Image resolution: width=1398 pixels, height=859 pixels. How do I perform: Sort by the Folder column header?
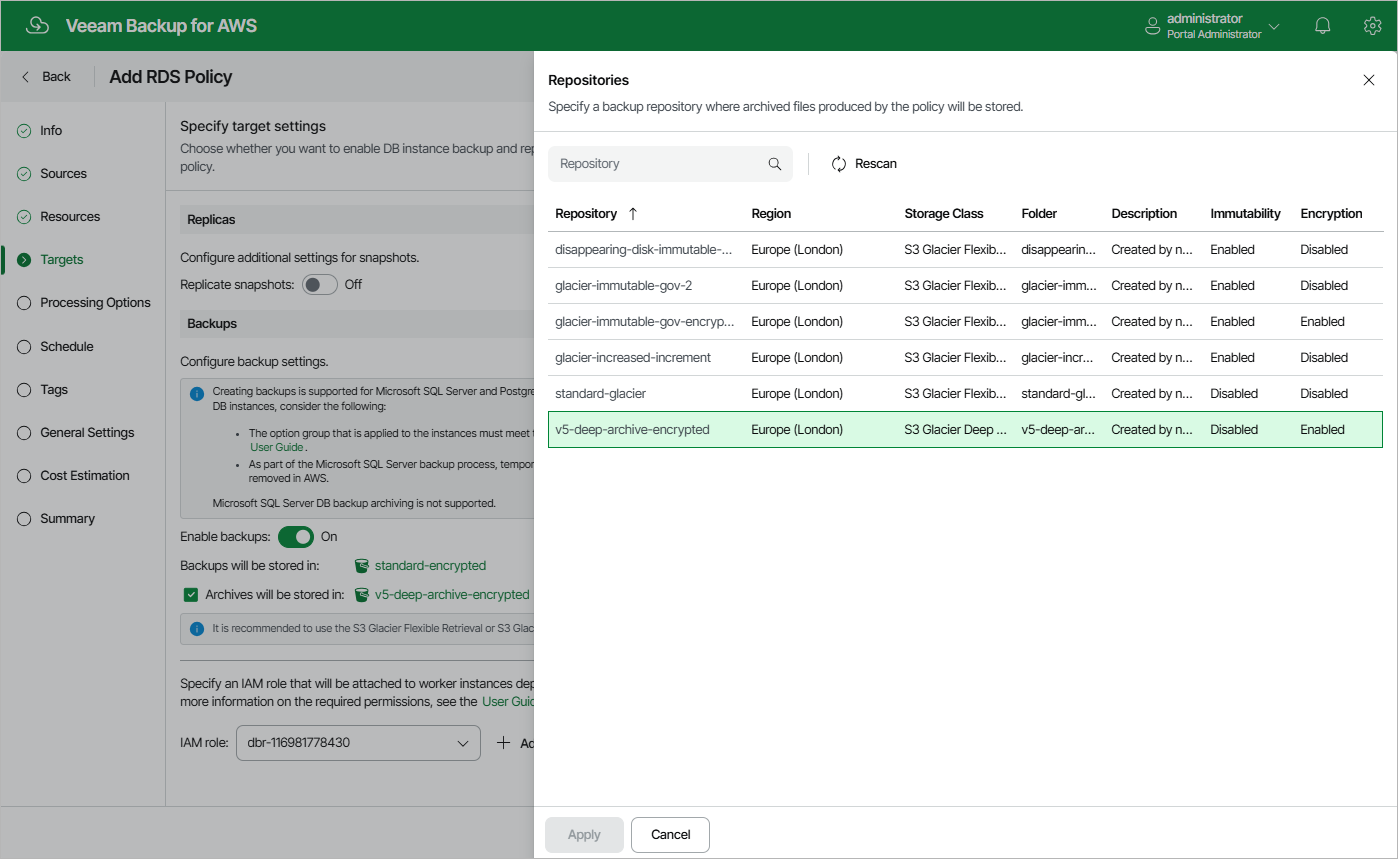coord(1039,214)
